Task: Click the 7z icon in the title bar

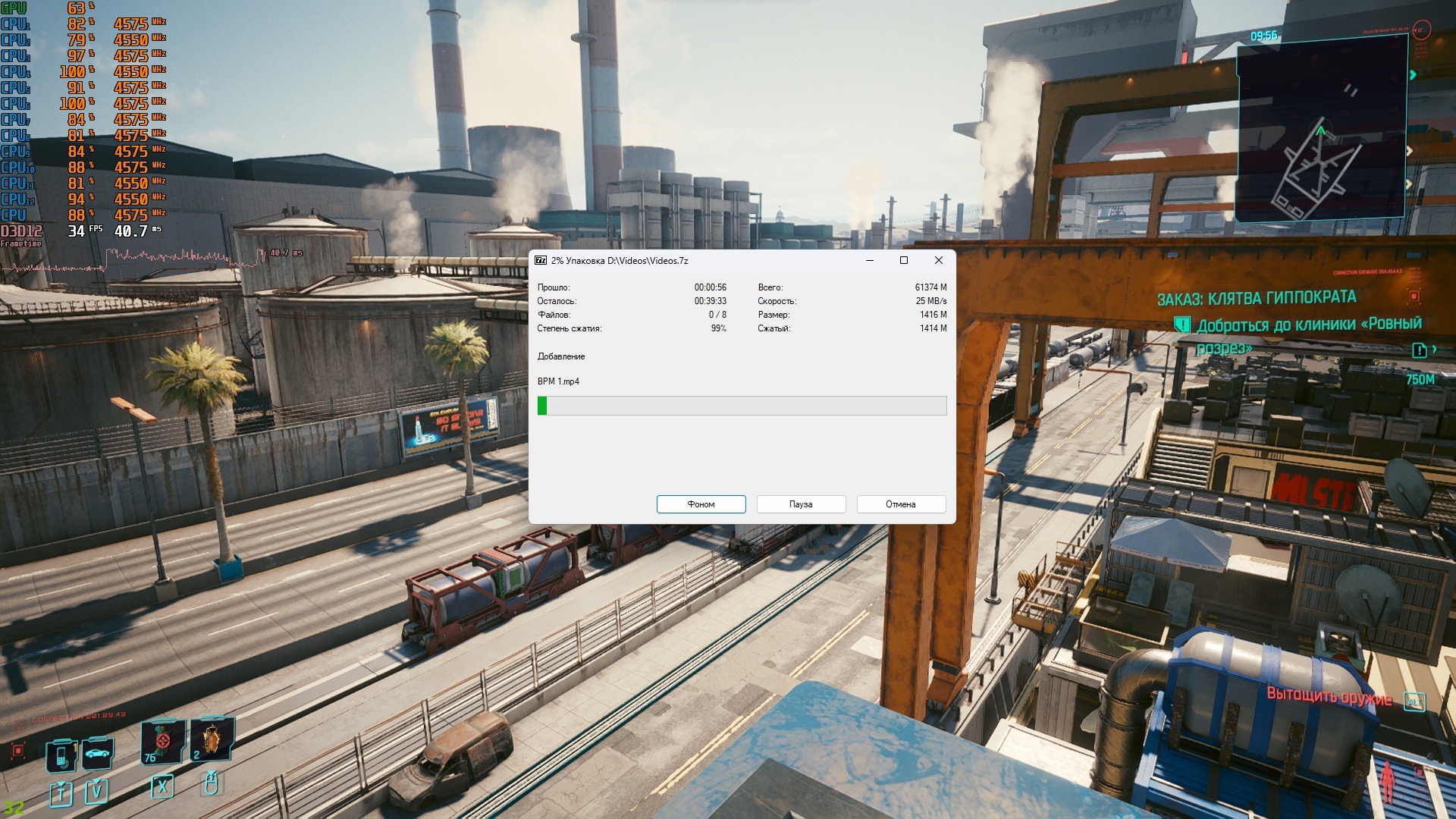Action: [x=541, y=260]
